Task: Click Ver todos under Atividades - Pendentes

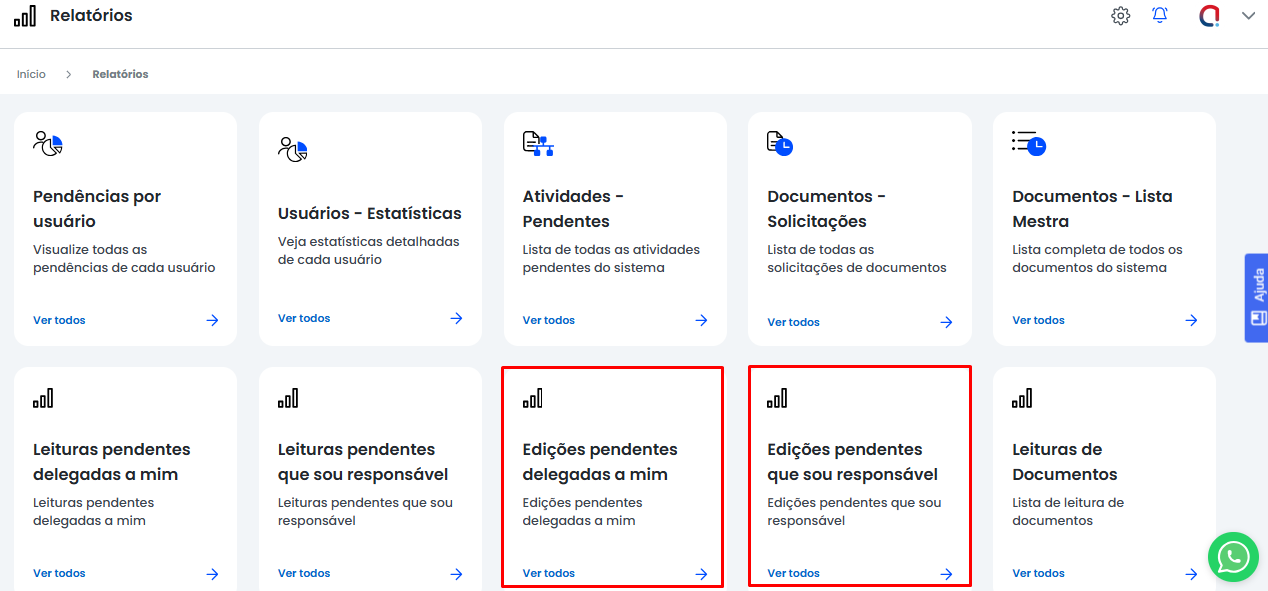Action: pyautogui.click(x=548, y=320)
